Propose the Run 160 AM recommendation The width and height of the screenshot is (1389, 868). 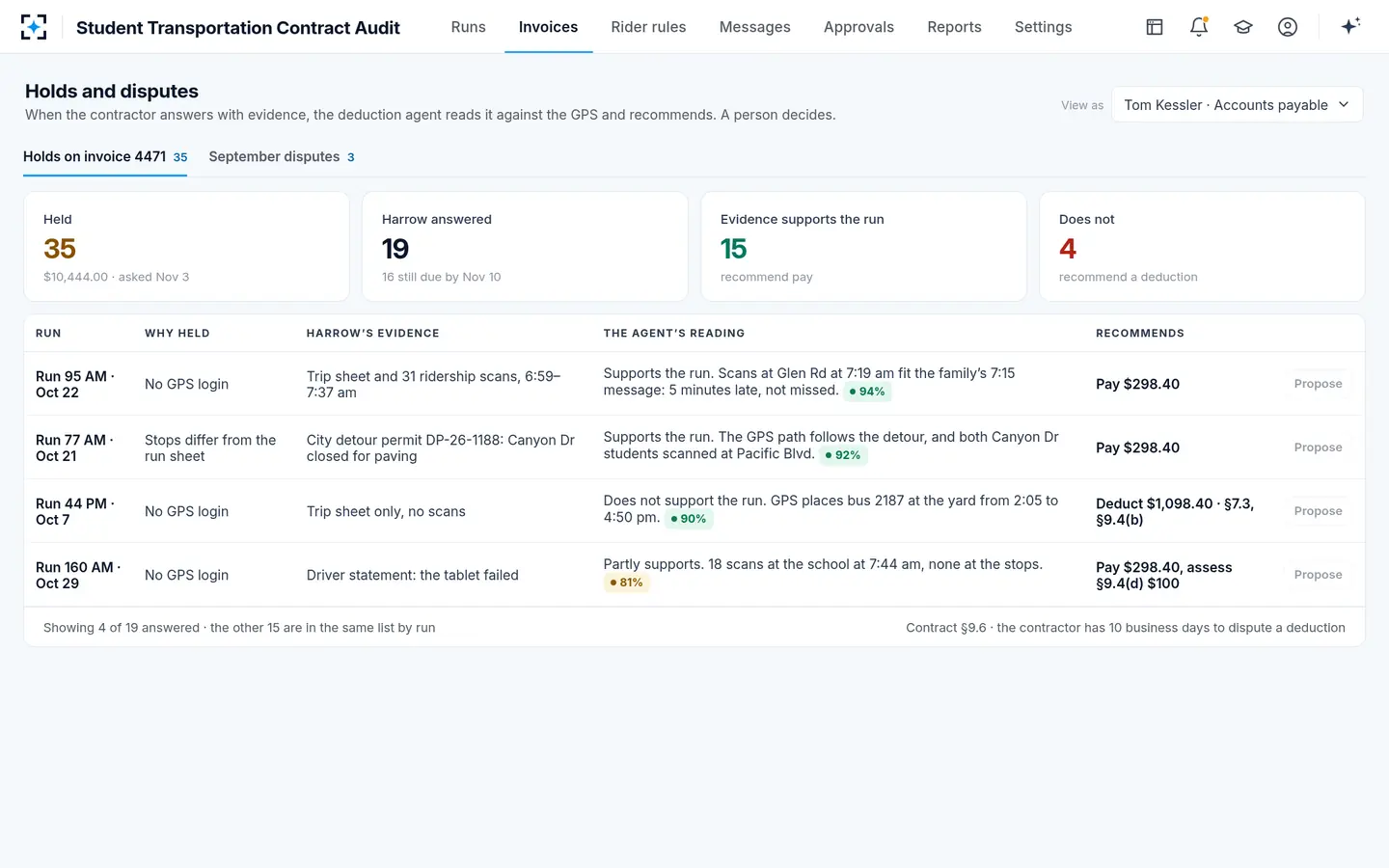click(x=1318, y=575)
